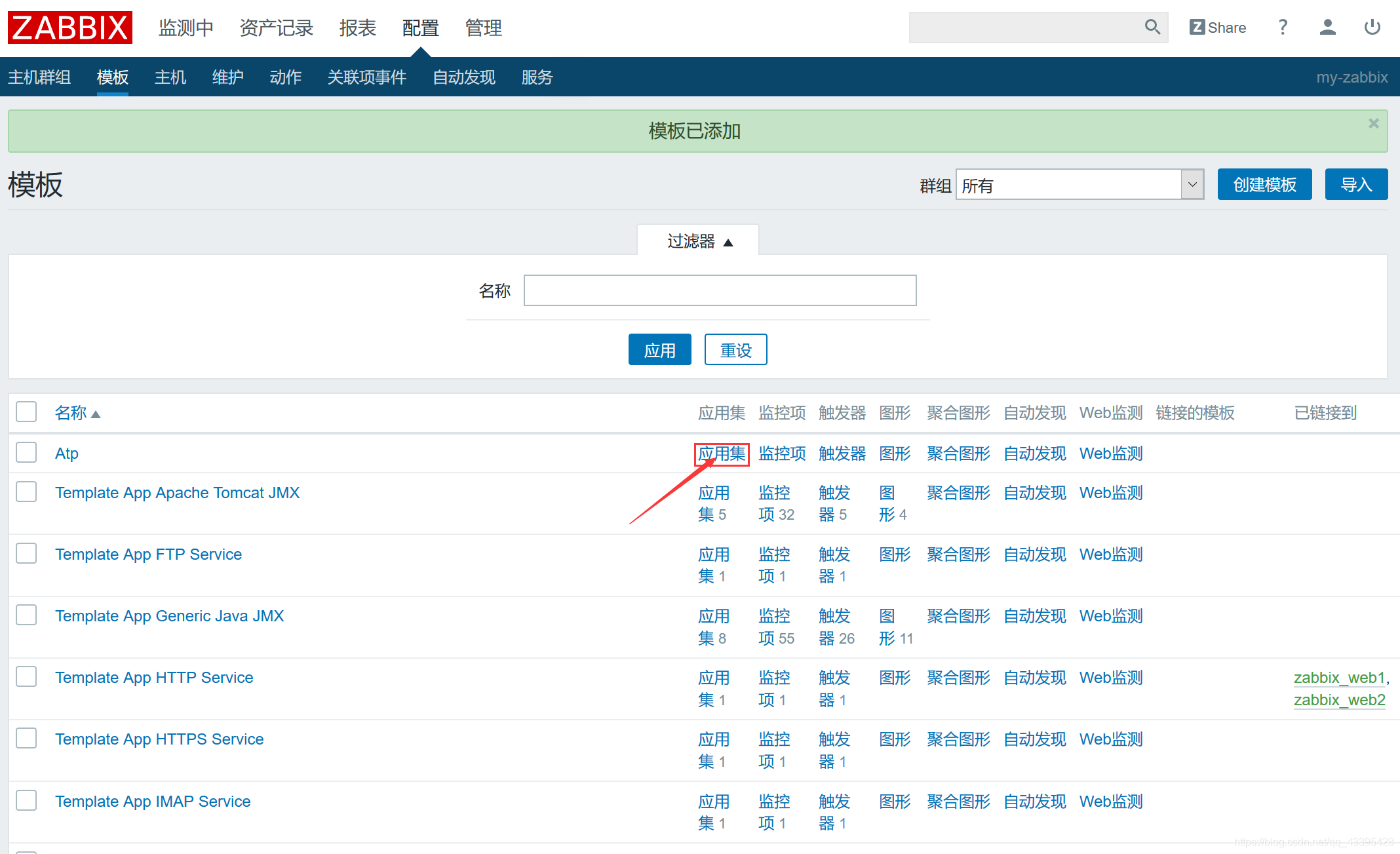Screen dimensions: 1400x854
Task: Check the Template App HTTP Service checkbox
Action: pyautogui.click(x=26, y=676)
